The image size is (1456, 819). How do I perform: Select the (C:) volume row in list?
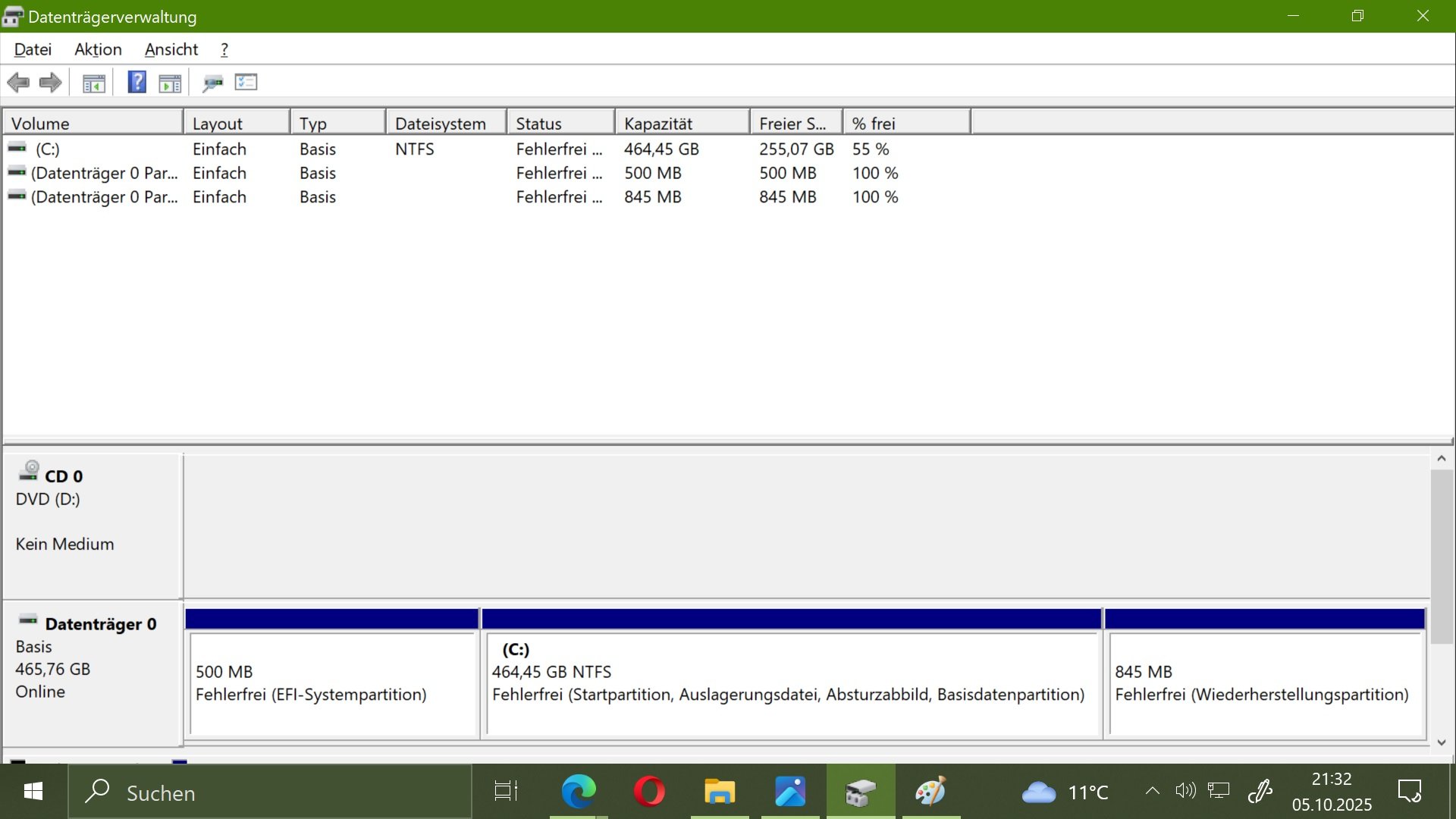point(48,149)
